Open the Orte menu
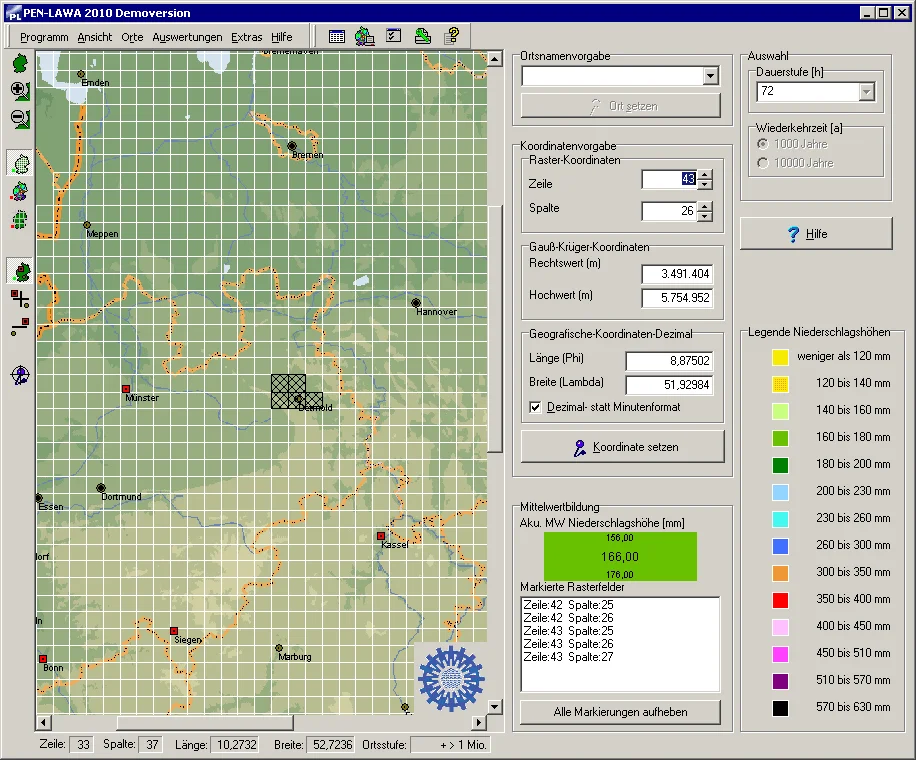916x760 pixels. (132, 37)
